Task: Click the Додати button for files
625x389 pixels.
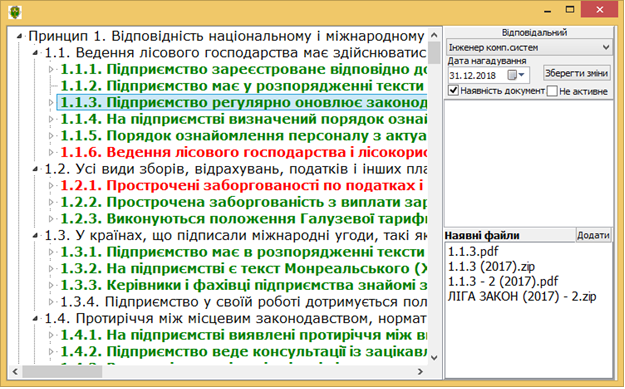Action: click(594, 235)
